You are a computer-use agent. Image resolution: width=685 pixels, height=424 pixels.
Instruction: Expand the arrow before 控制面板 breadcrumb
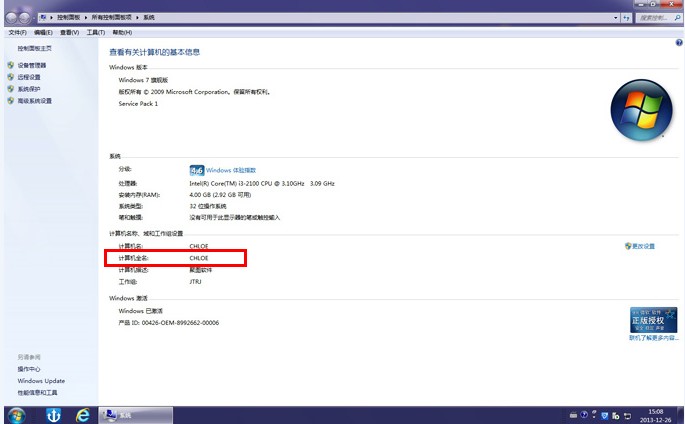point(52,17)
